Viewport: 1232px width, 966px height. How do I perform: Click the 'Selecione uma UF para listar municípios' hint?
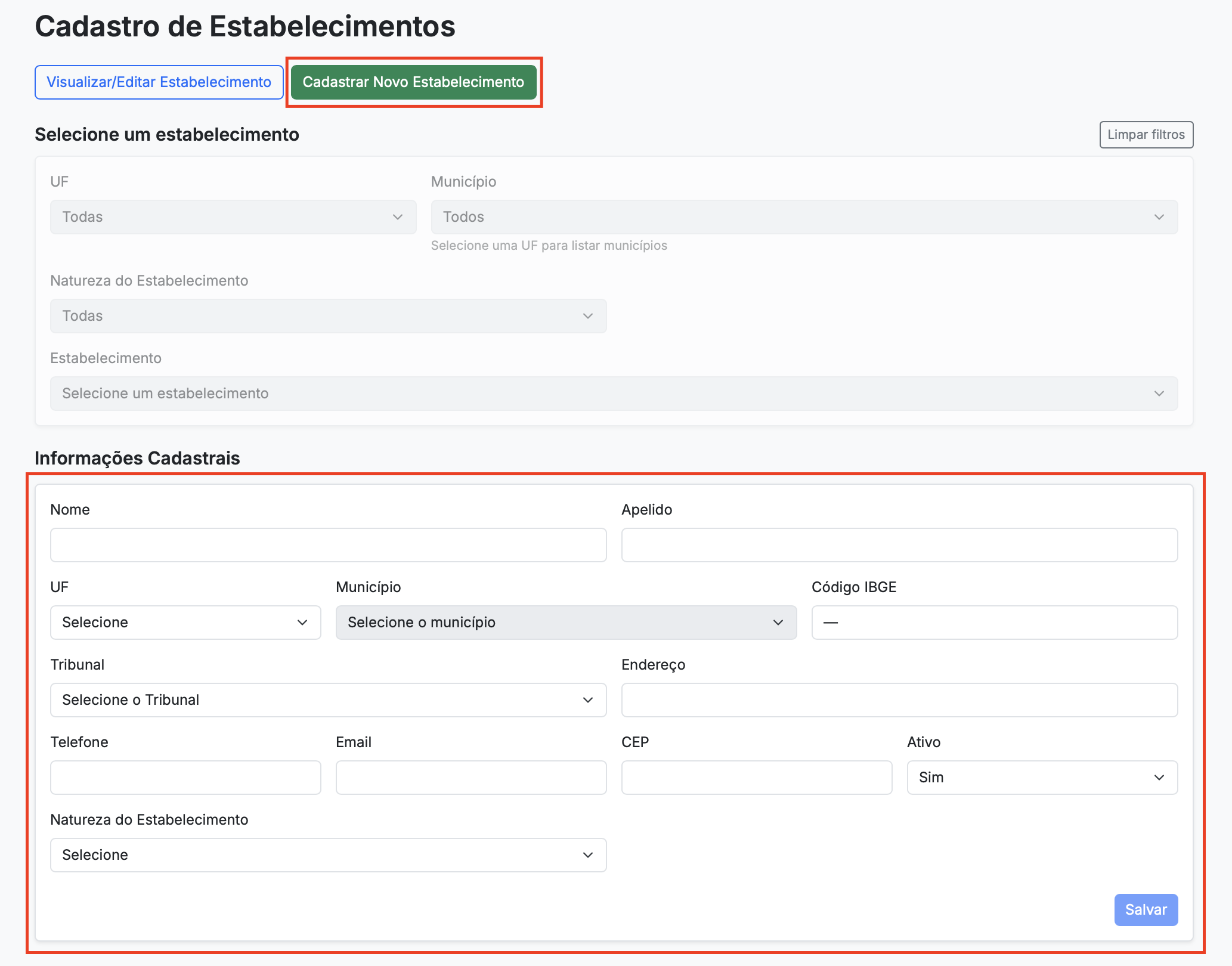[549, 246]
